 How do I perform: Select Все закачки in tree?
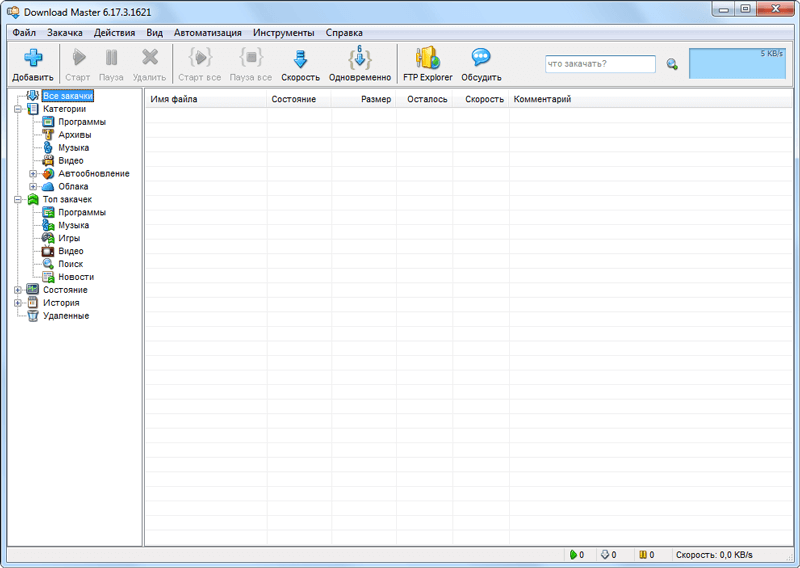pyautogui.click(x=68, y=96)
